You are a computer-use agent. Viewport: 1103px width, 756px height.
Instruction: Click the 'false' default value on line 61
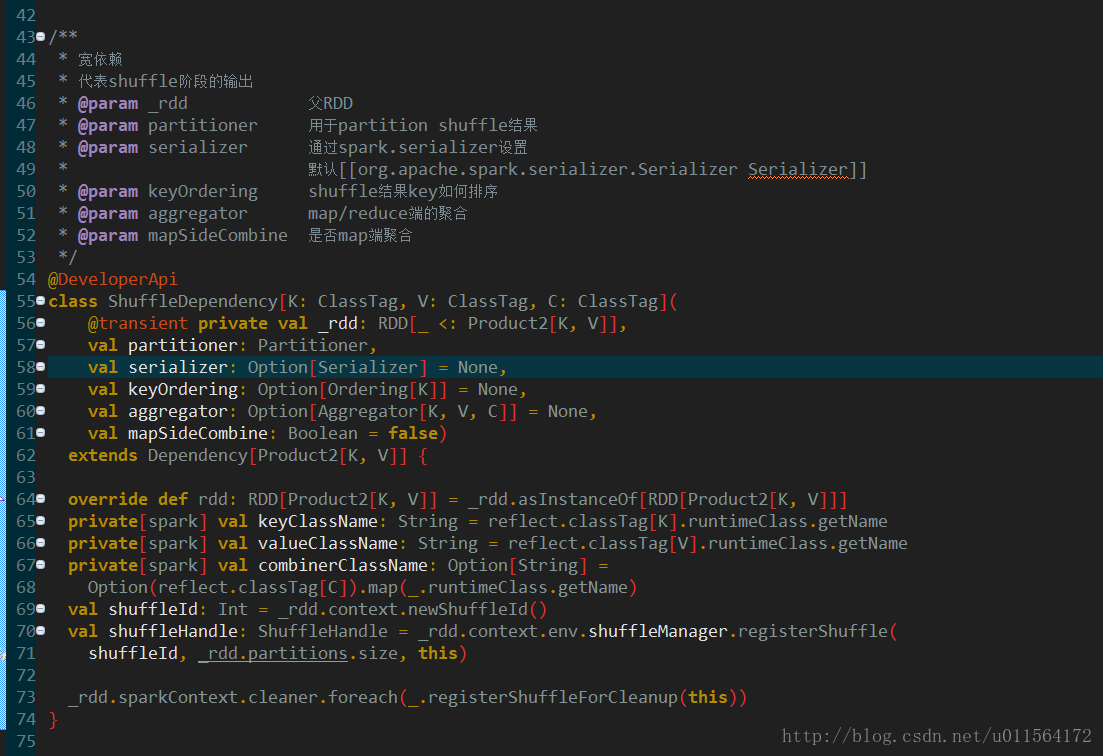coord(413,433)
